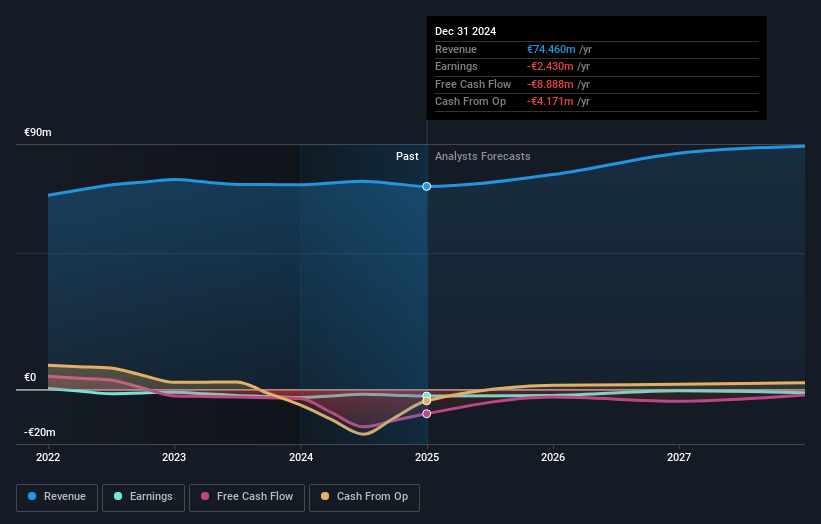Click the Free Cash Flow label in tooltip
The image size is (821, 524).
(473, 84)
